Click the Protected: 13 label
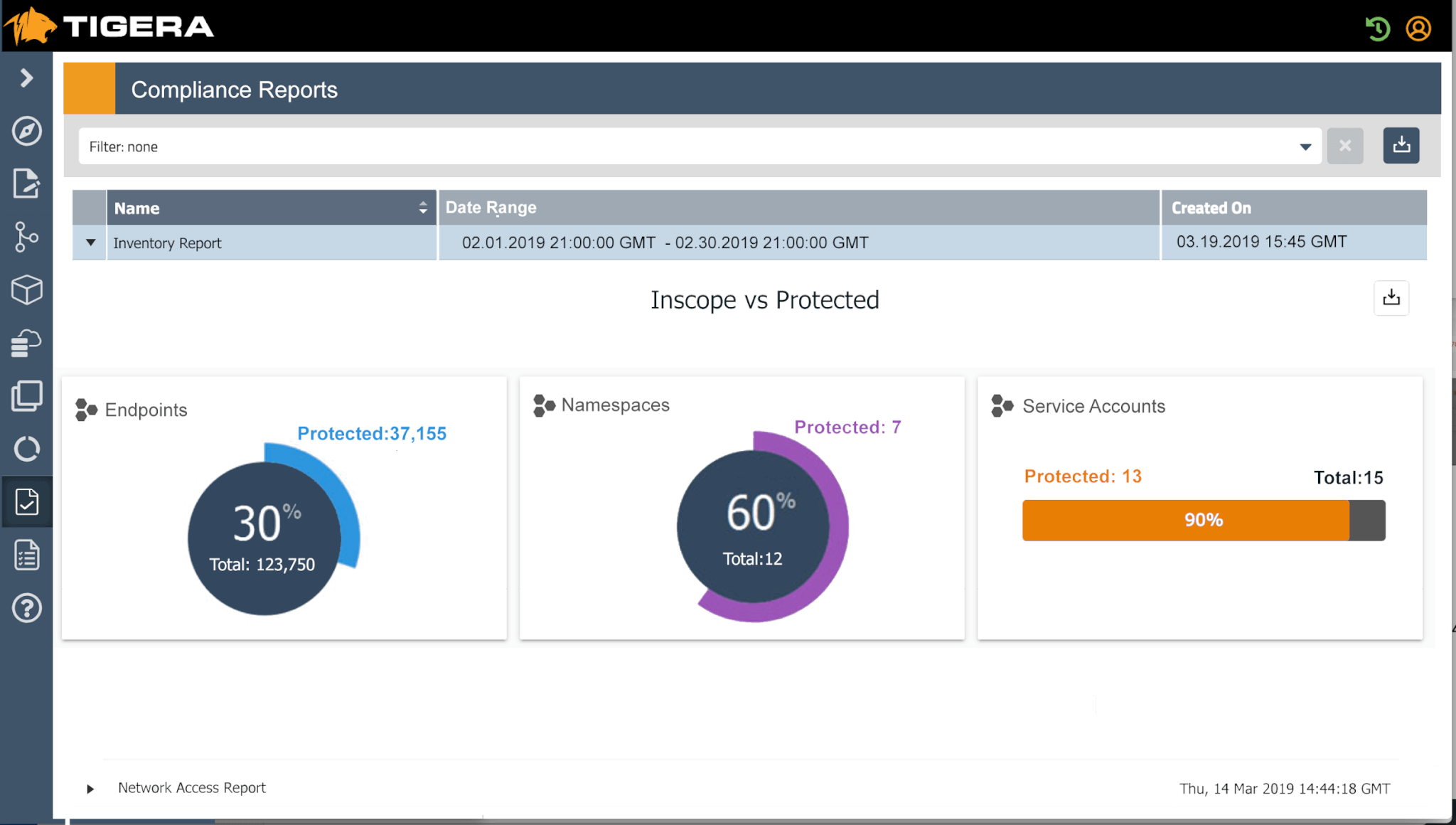Screen dimensions: 1456x825 pos(1083,477)
